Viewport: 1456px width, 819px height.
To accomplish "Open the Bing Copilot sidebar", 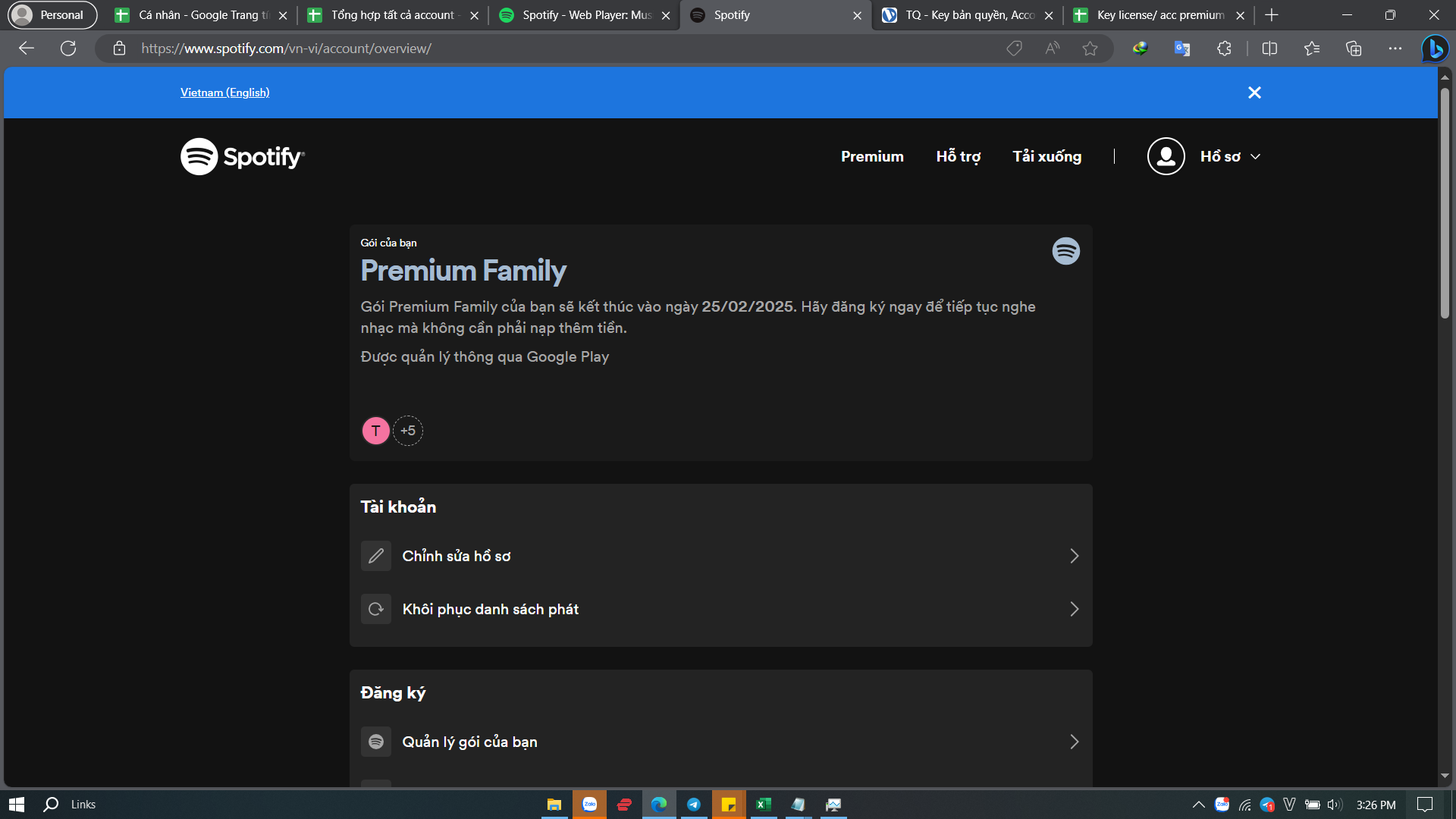I will click(x=1435, y=49).
